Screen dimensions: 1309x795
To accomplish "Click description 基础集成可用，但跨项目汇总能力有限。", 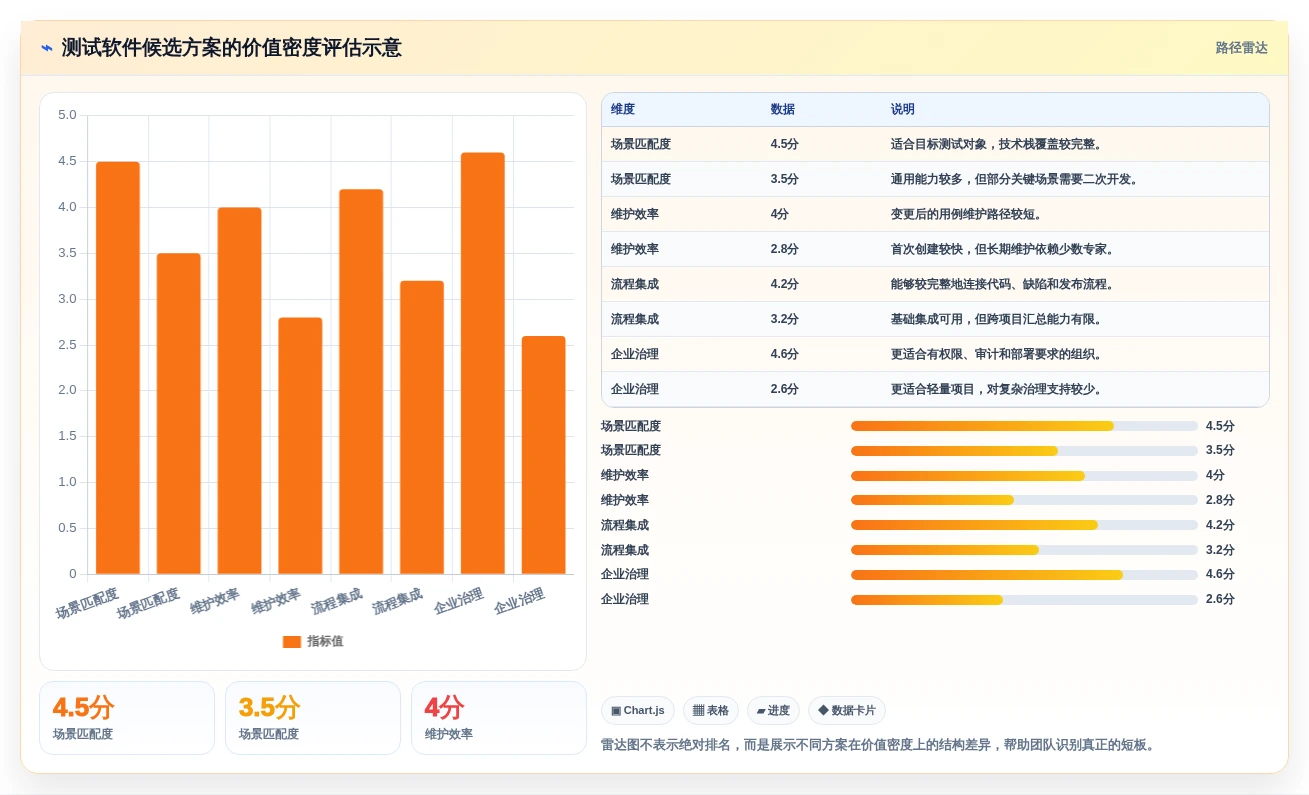I will coord(999,319).
